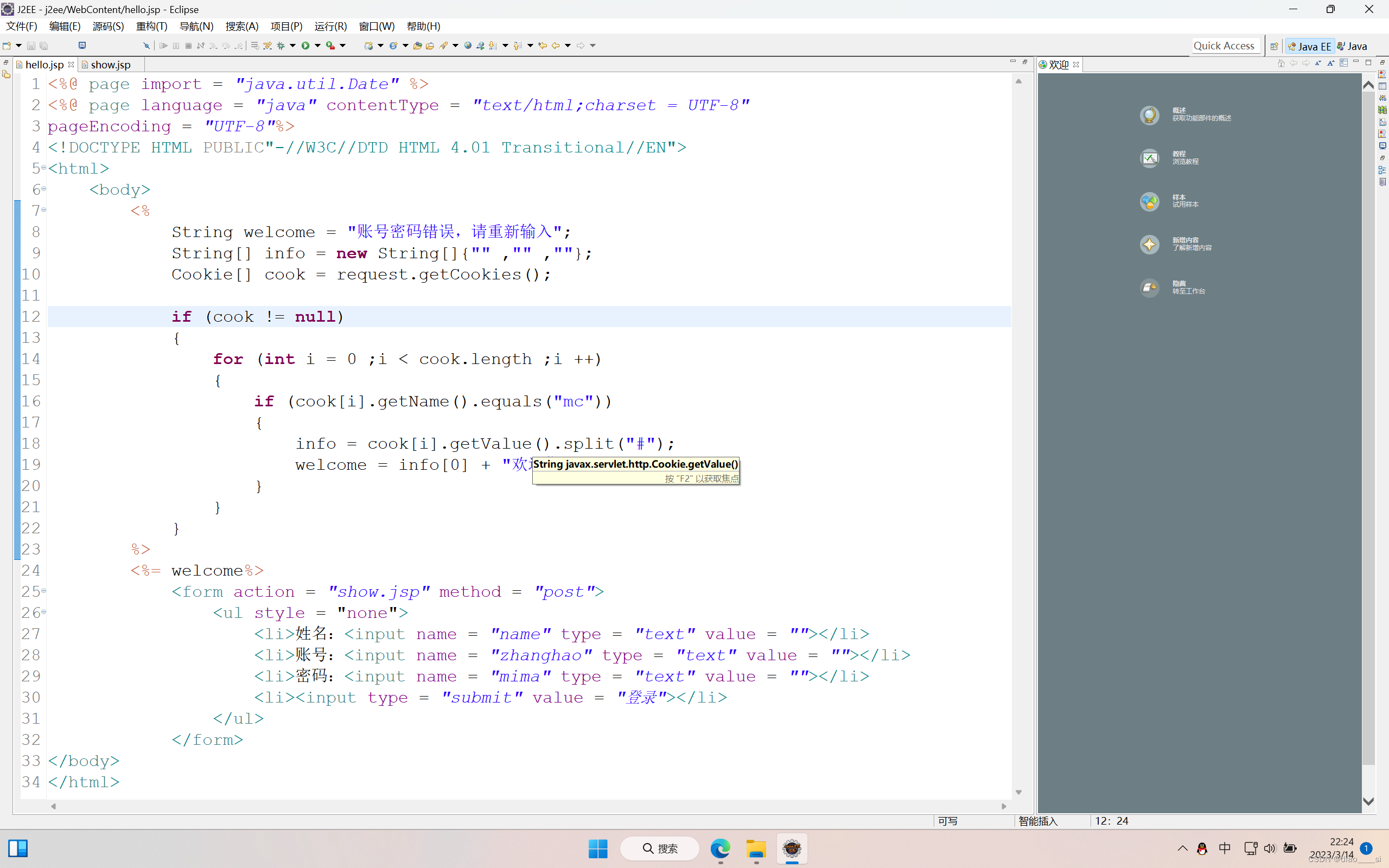Open dropdown next to New file icon
Screen dimensions: 1389x868
(x=19, y=46)
